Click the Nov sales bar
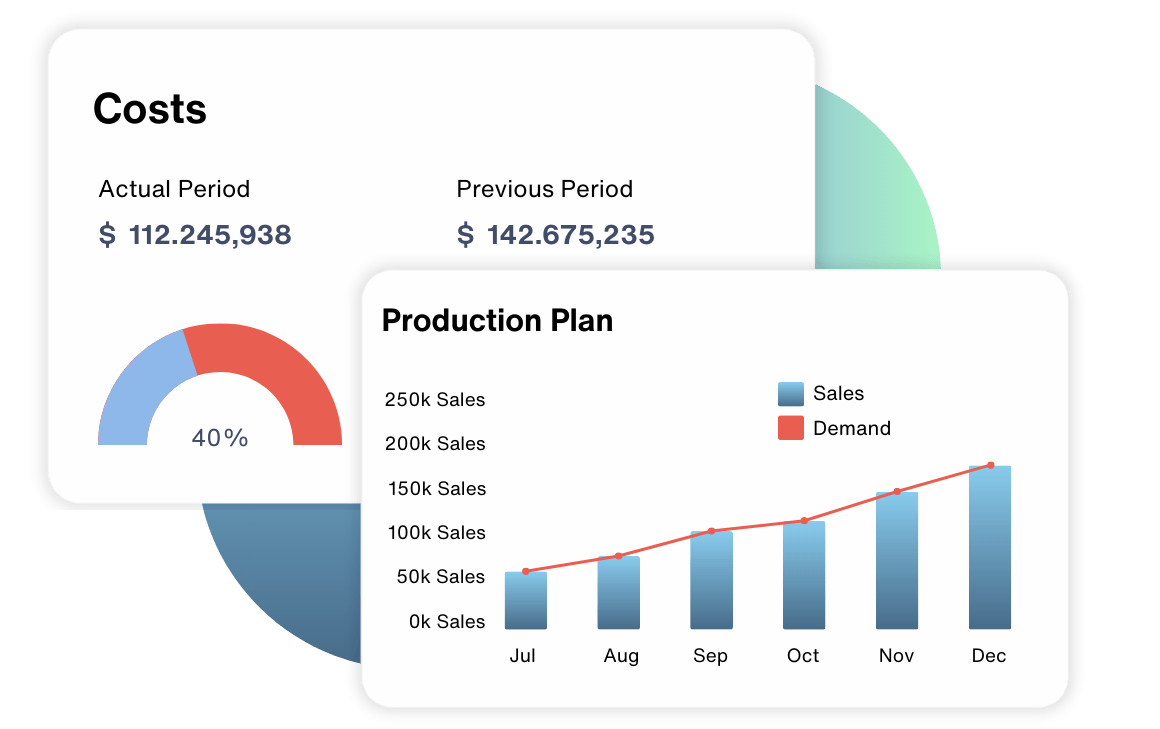This screenshot has width=1160, height=729. [897, 561]
